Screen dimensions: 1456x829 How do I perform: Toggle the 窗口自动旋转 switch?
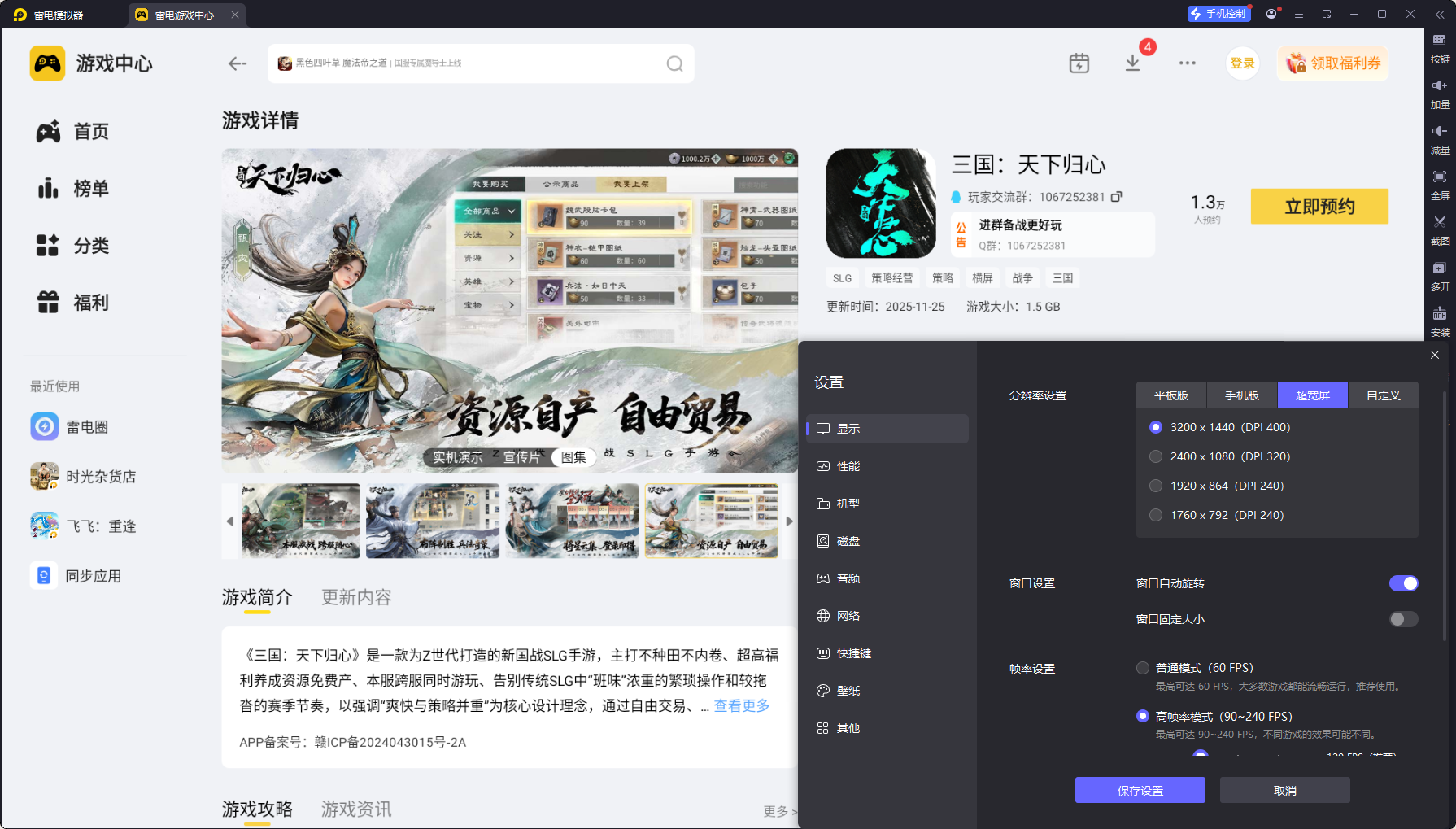click(x=1403, y=583)
